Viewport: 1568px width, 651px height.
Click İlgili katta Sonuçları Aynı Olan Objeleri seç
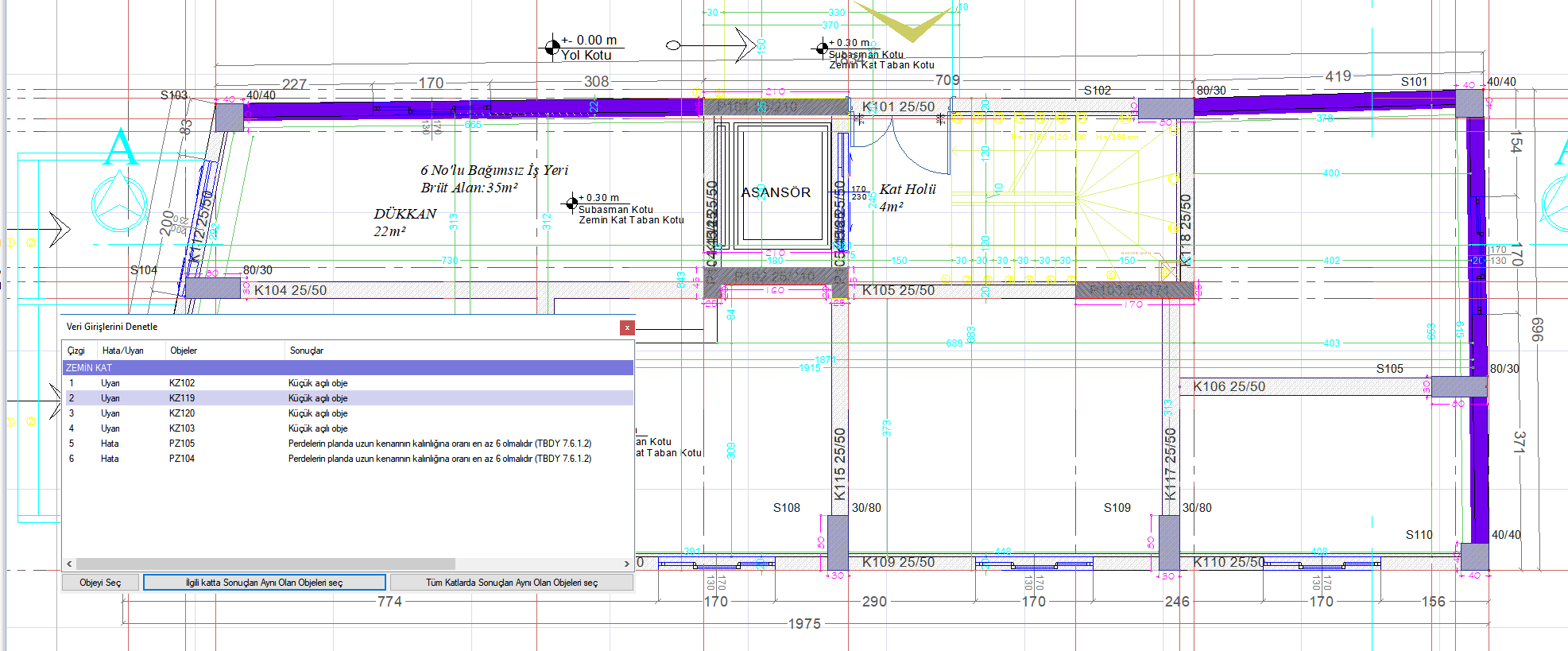pos(264,583)
